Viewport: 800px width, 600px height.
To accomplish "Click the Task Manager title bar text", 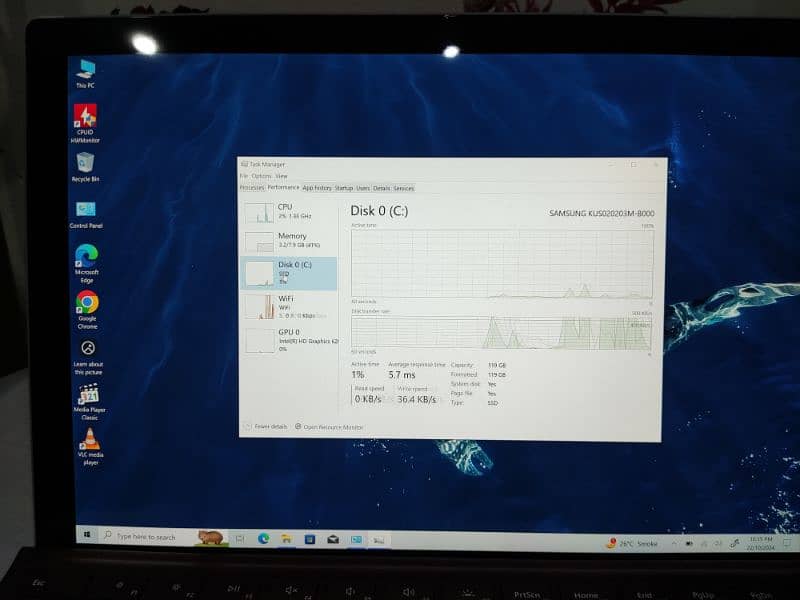I will 267,164.
